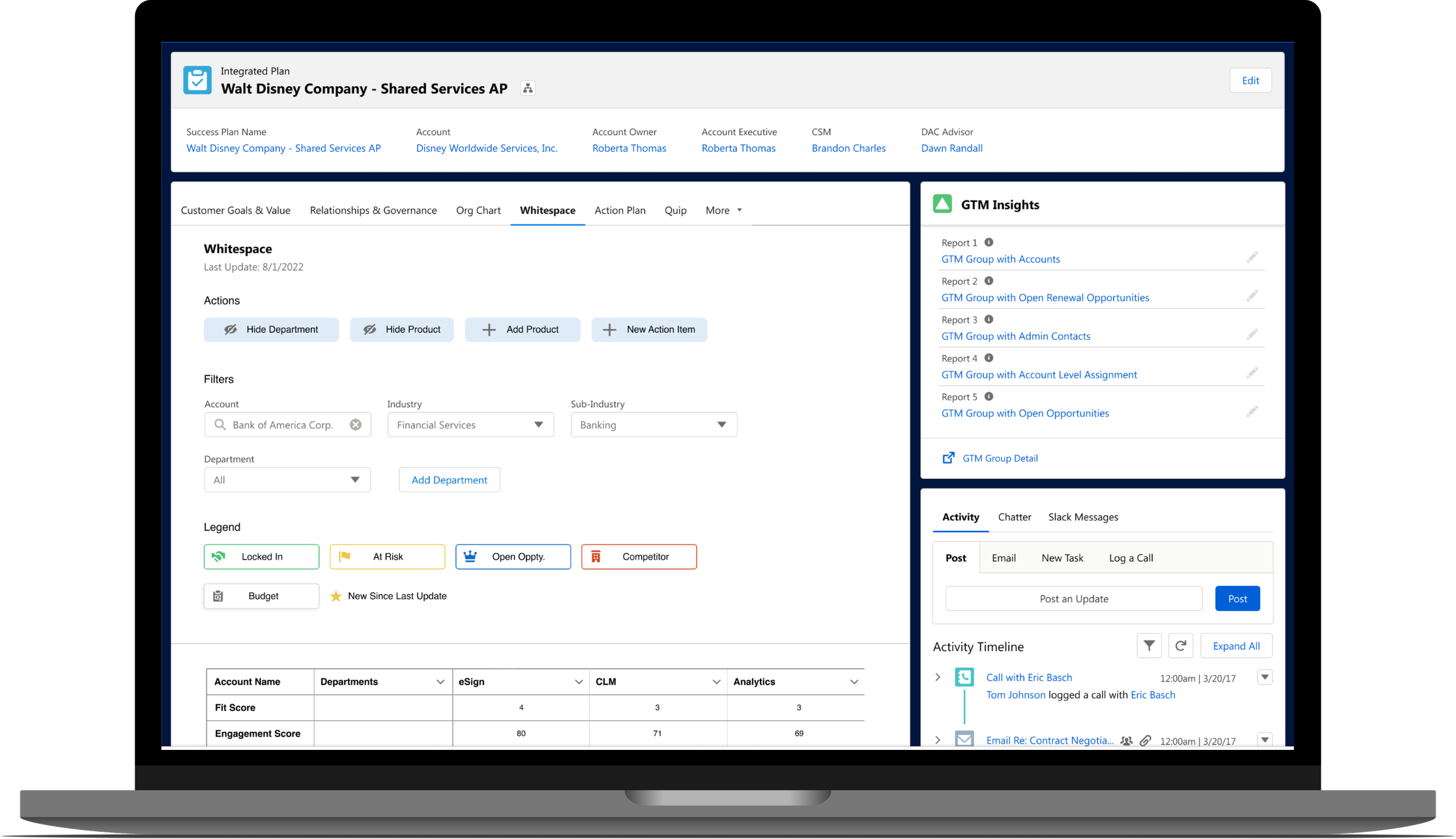Open GTM Group Detail external link icon
The height and width of the screenshot is (839, 1456).
coord(948,458)
